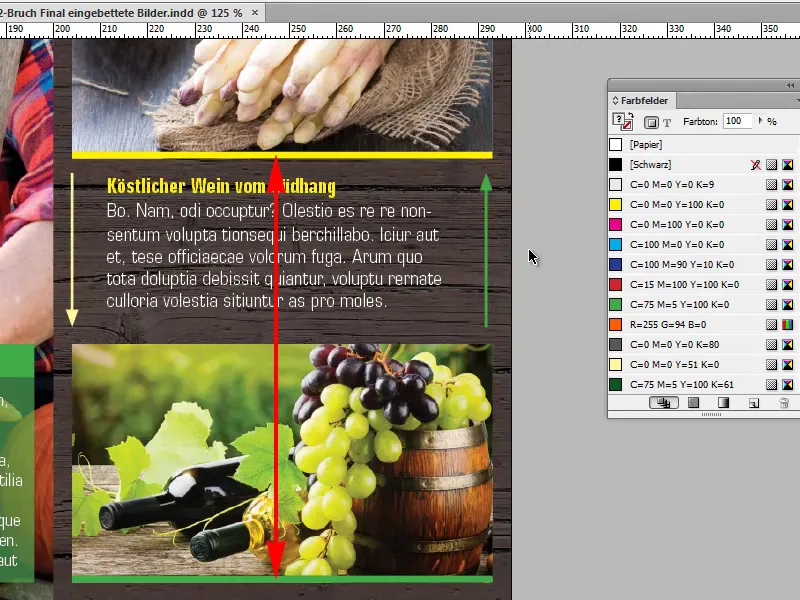Open the Farbton tint dropdown arrow
Viewport: 800px width, 600px height.
pos(760,121)
